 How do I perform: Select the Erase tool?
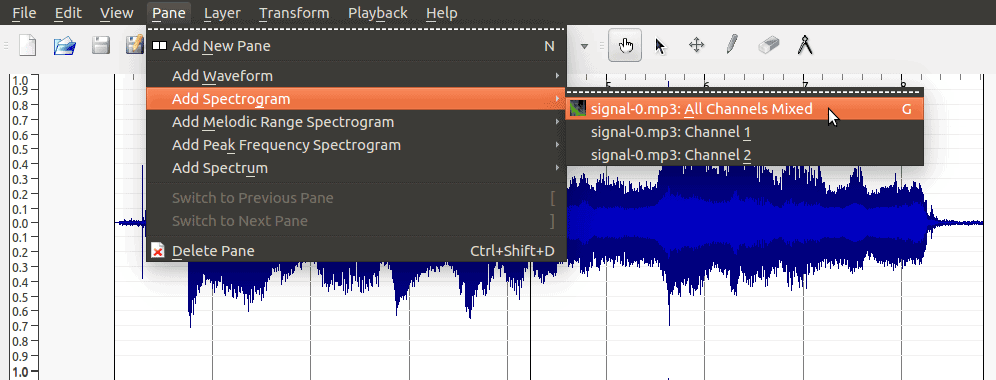tap(769, 46)
